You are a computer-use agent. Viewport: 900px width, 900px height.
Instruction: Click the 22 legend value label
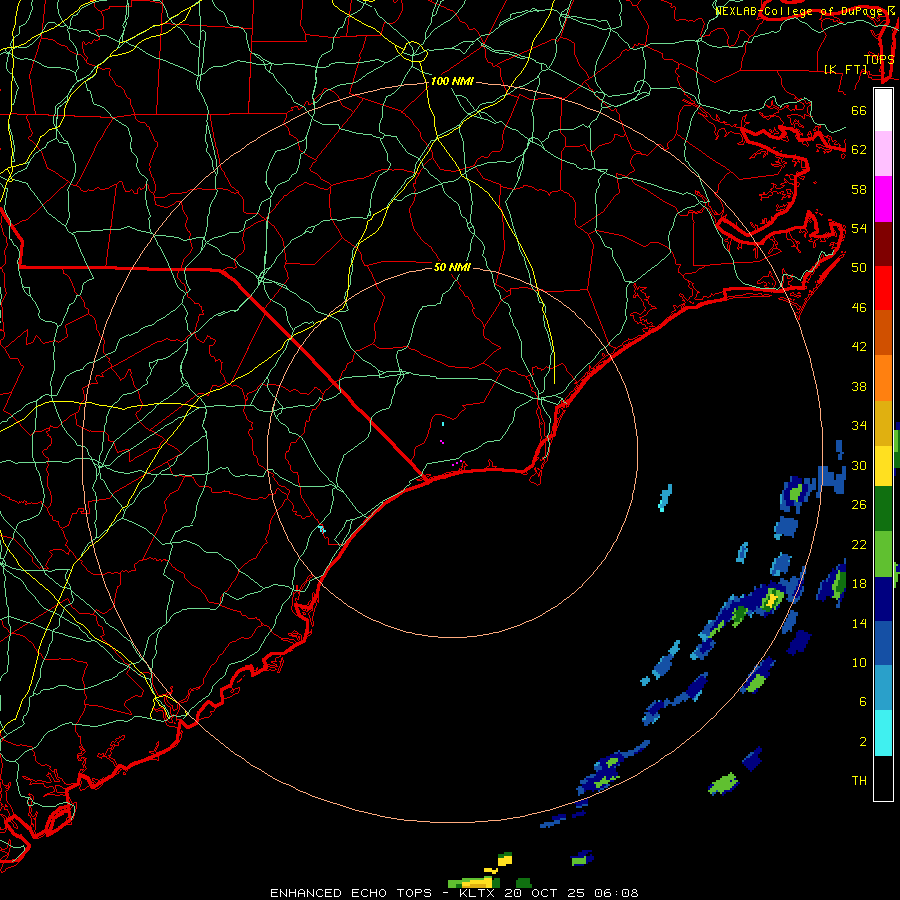pos(859,545)
